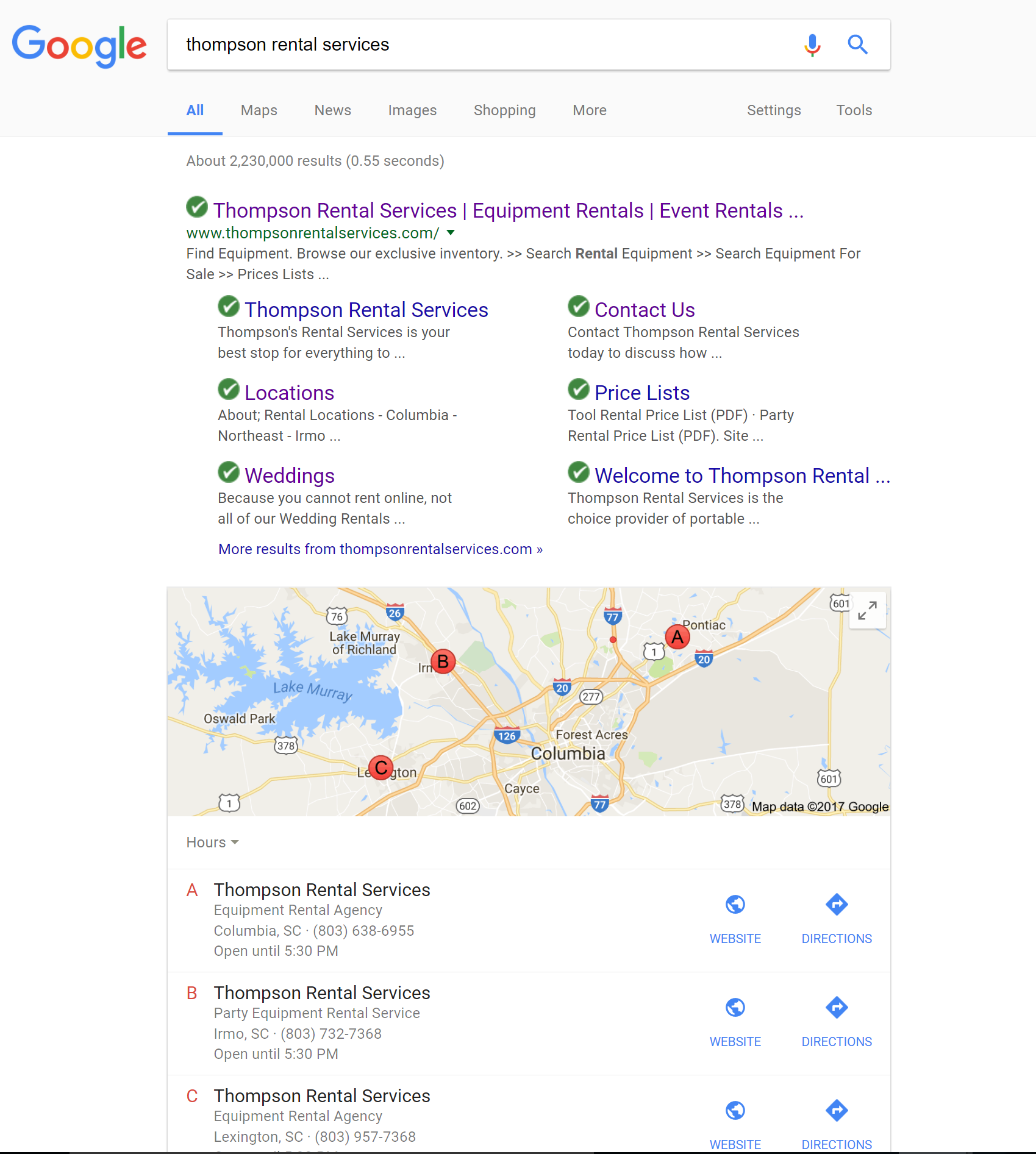Click inside the search input field

(482, 45)
